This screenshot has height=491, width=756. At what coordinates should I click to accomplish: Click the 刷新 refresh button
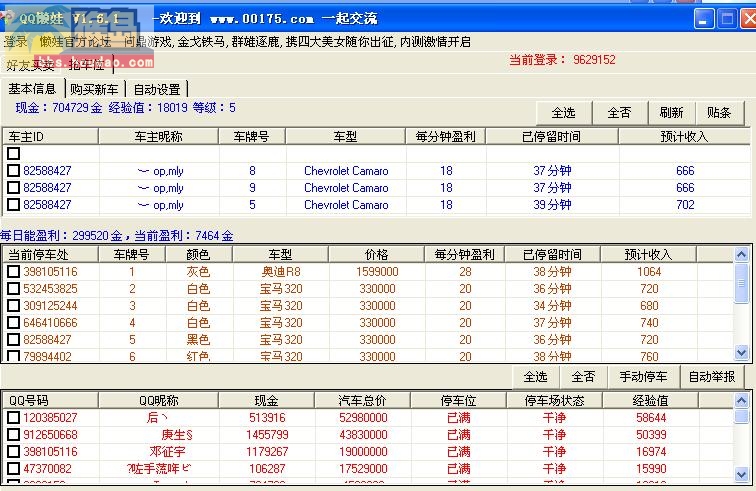pyautogui.click(x=672, y=113)
